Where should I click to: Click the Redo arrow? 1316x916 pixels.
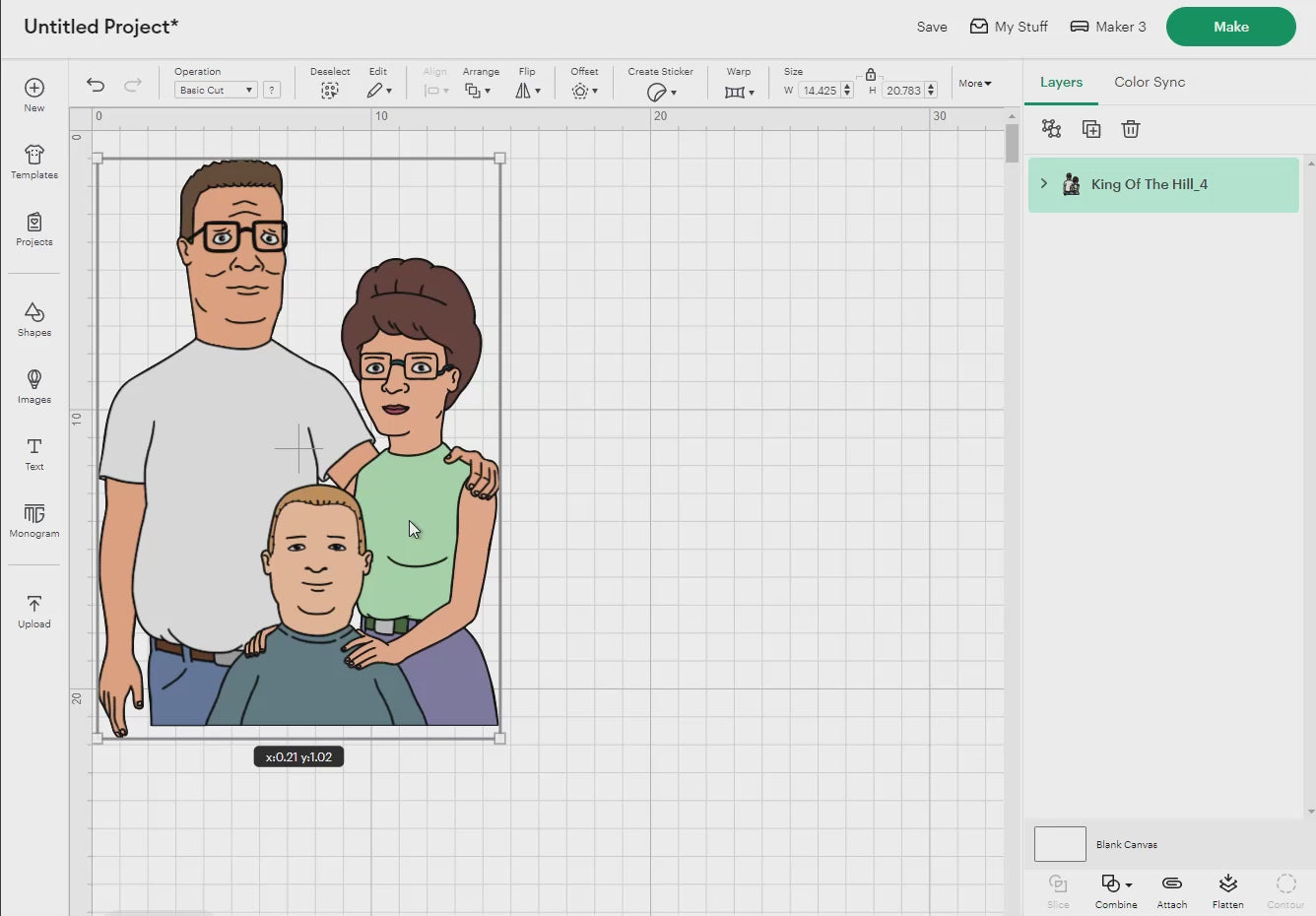click(133, 85)
